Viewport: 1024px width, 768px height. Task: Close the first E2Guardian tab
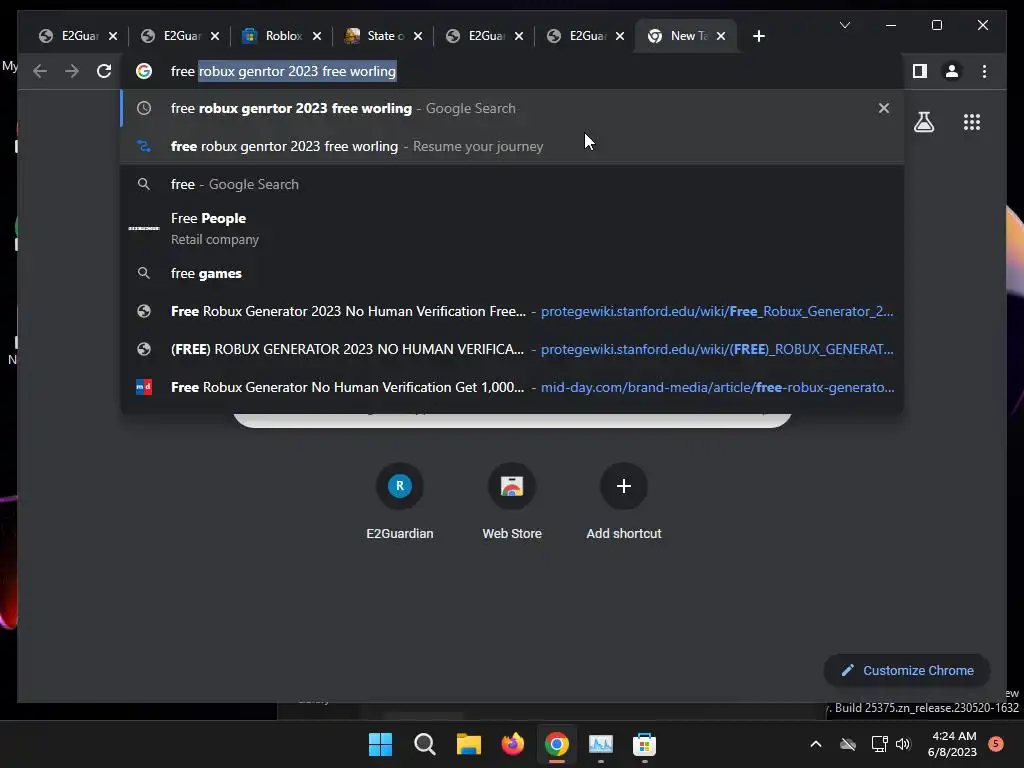coord(113,36)
